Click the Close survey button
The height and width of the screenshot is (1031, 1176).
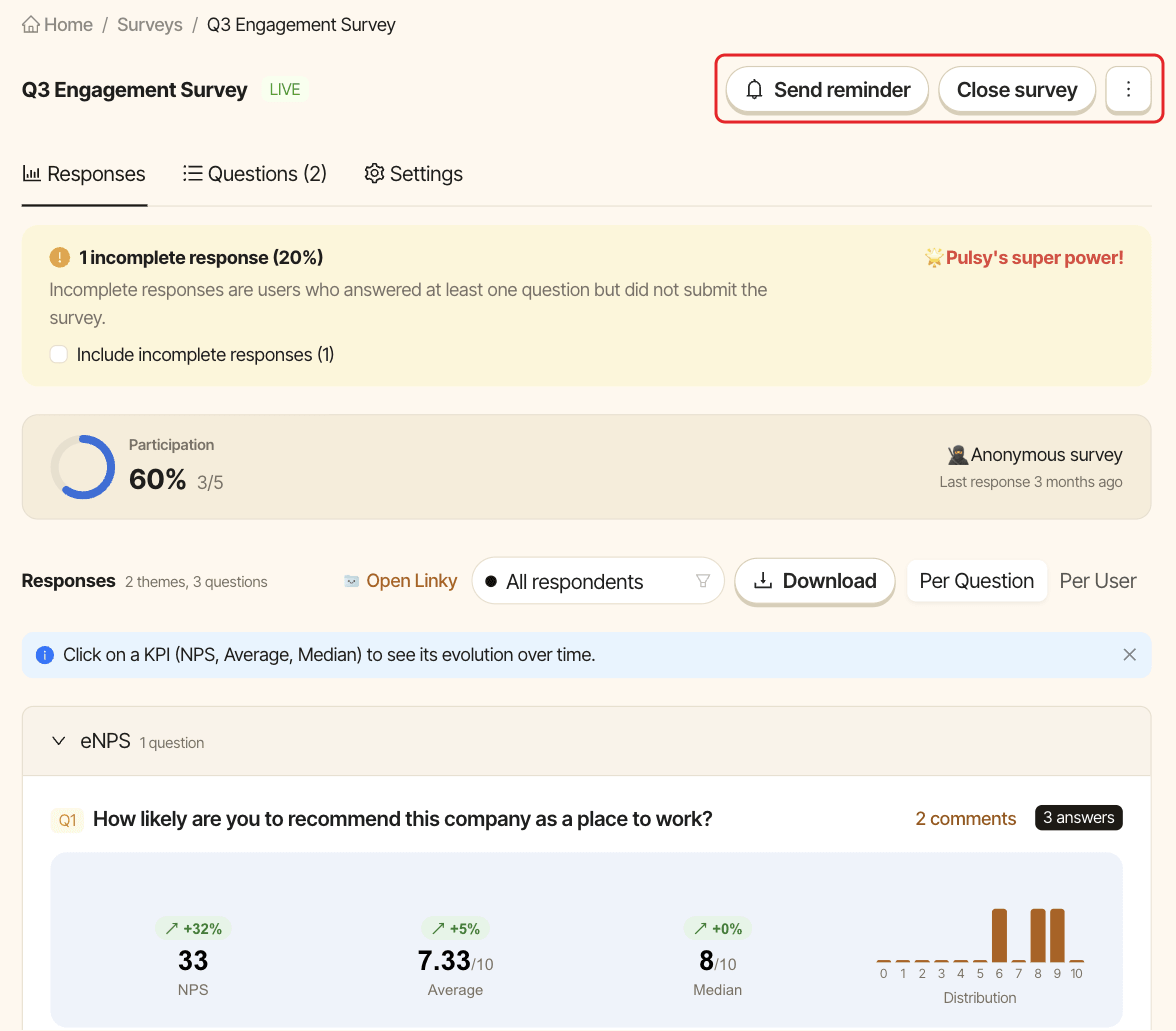click(x=1017, y=90)
